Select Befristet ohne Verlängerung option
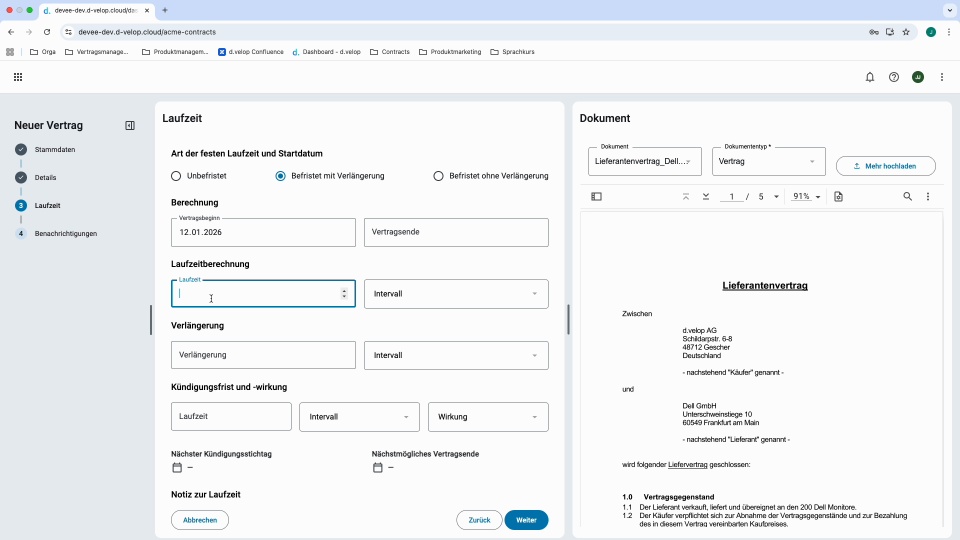The image size is (960, 540). (438, 176)
